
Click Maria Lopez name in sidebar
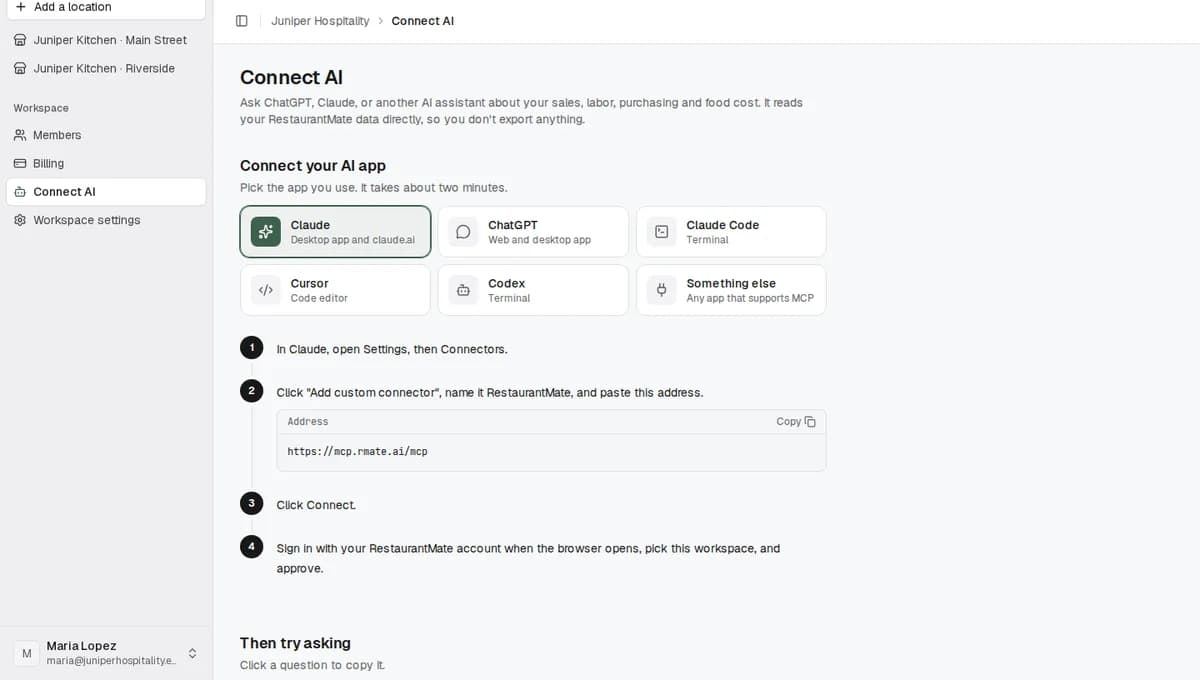pos(81,646)
